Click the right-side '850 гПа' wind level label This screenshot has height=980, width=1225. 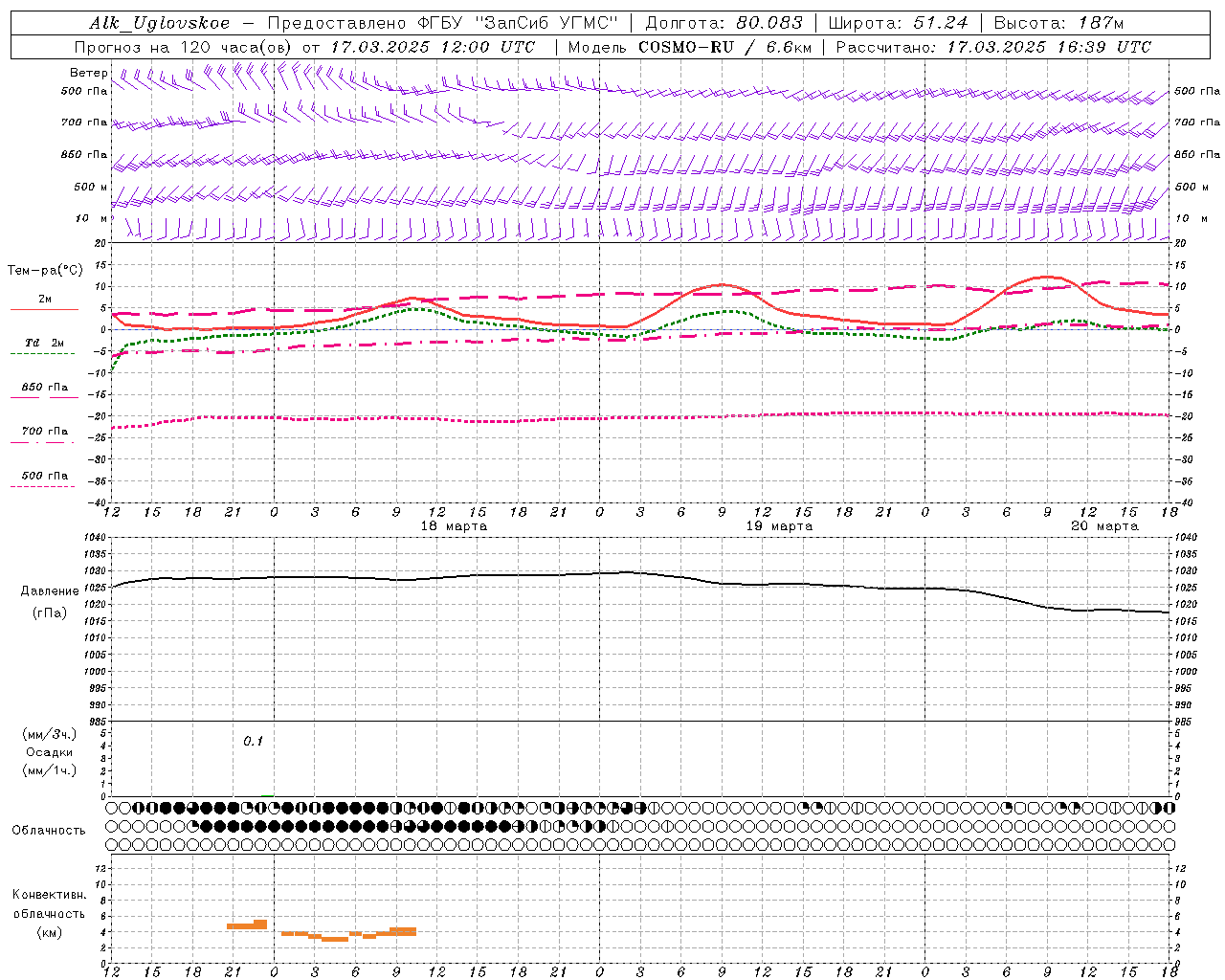1197,154
